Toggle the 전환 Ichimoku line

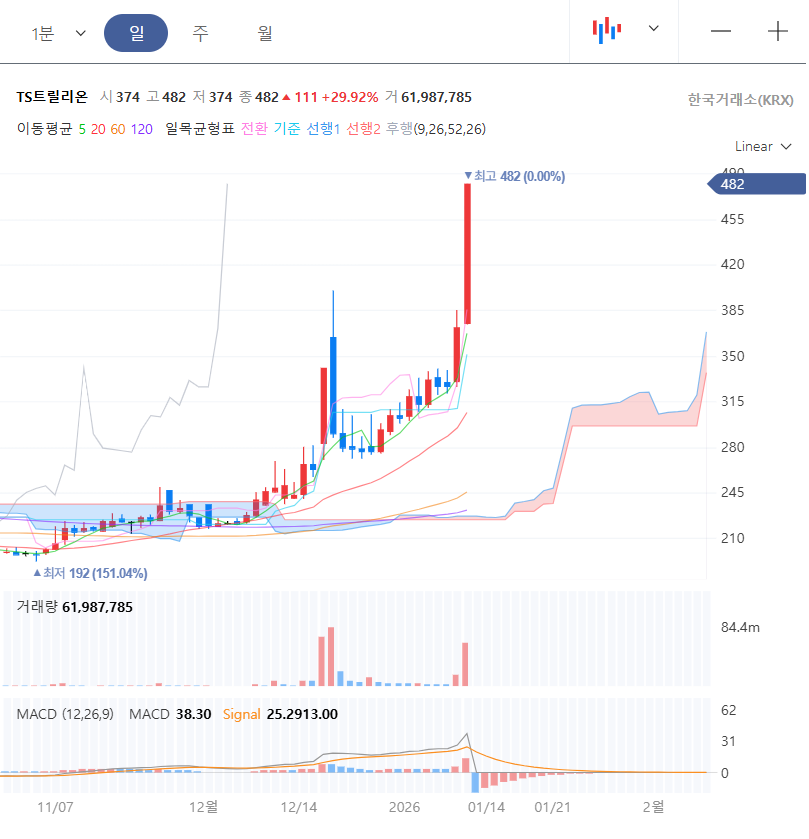254,129
